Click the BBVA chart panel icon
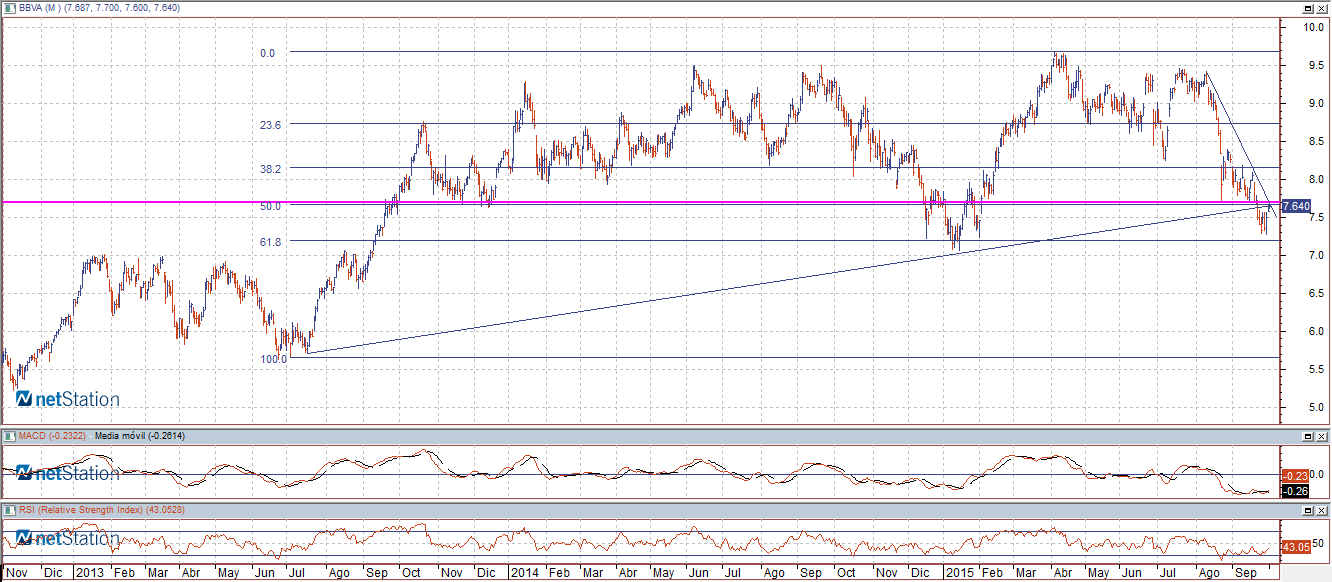 click(x=9, y=8)
